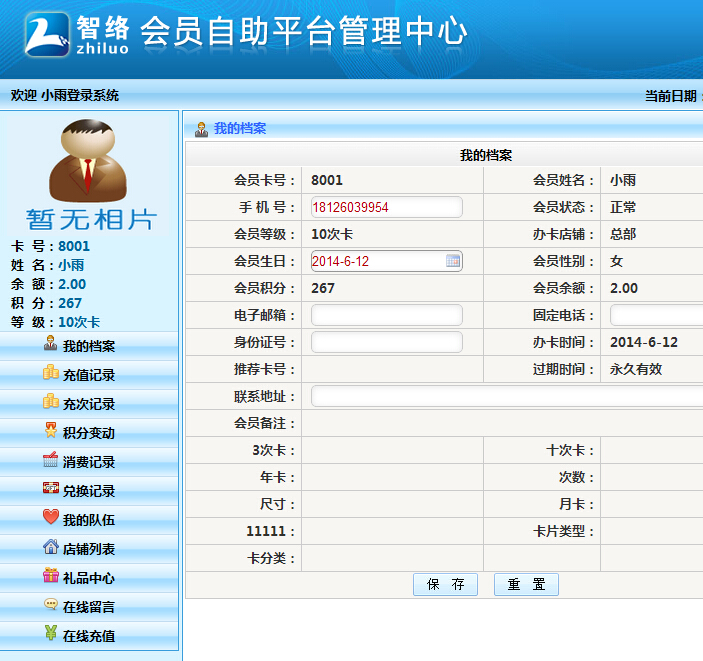The image size is (703, 661).
Task: Click the sidebar 等级 value 10次卡
Action: pos(79,322)
